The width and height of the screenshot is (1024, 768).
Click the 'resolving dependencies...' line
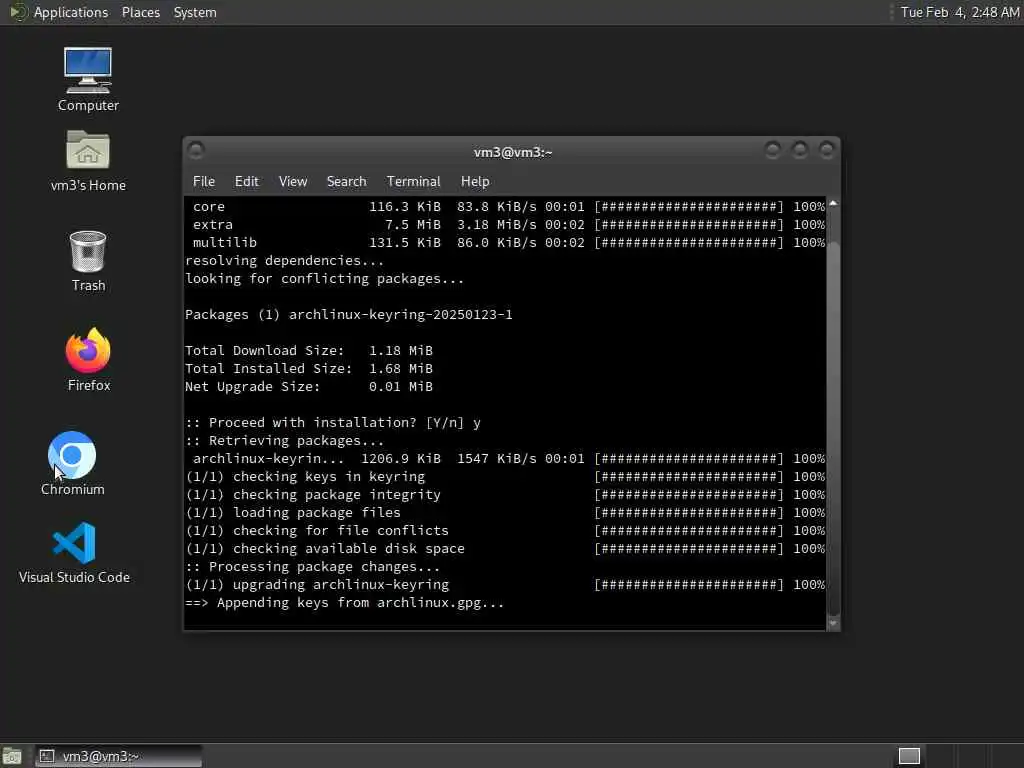click(285, 261)
